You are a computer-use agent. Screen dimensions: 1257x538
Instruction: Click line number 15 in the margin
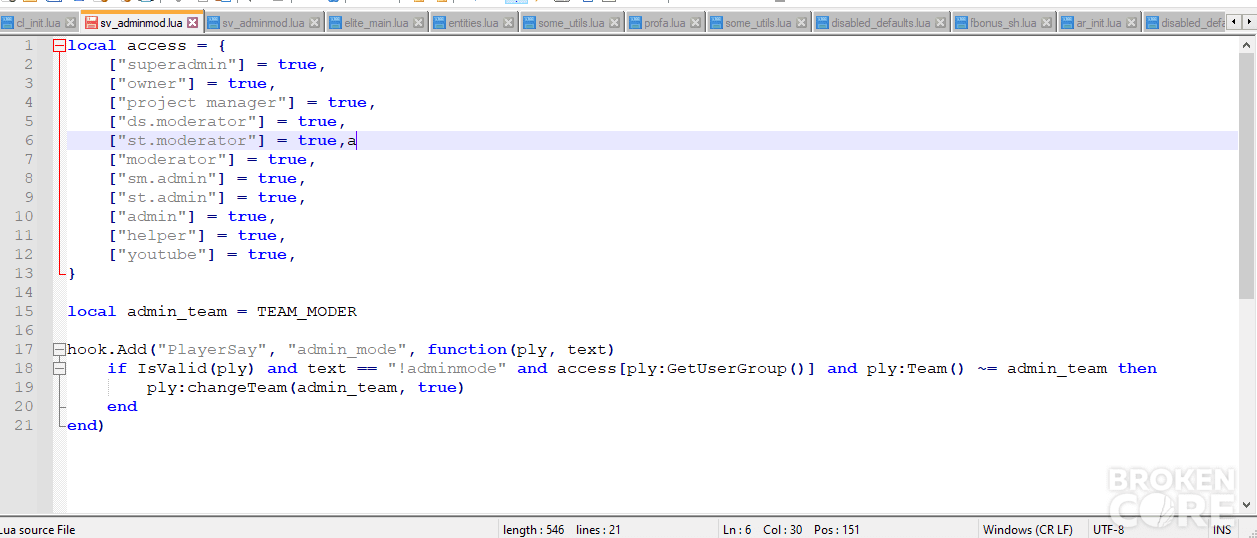(x=24, y=311)
